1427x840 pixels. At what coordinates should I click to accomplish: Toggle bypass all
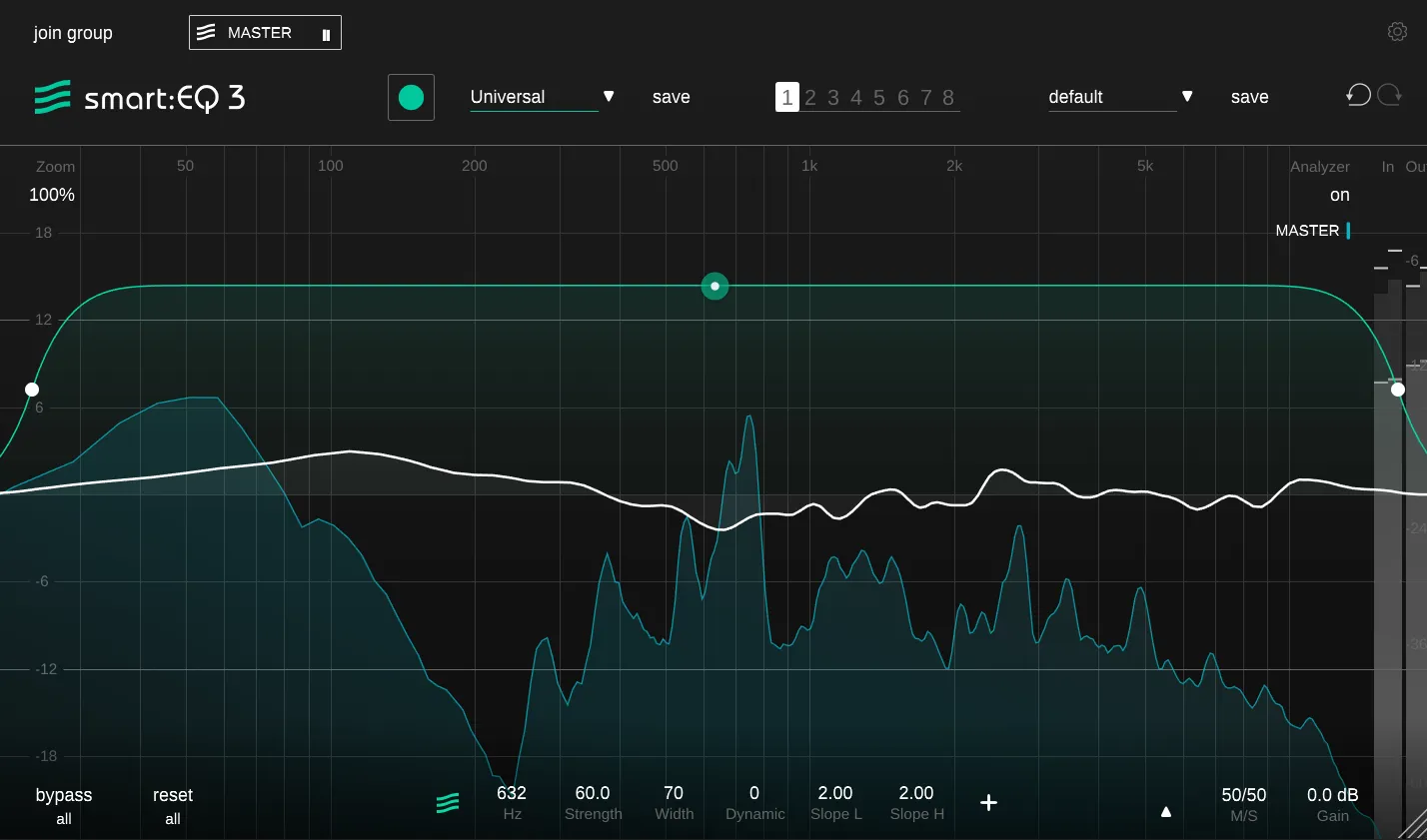pyautogui.click(x=64, y=805)
